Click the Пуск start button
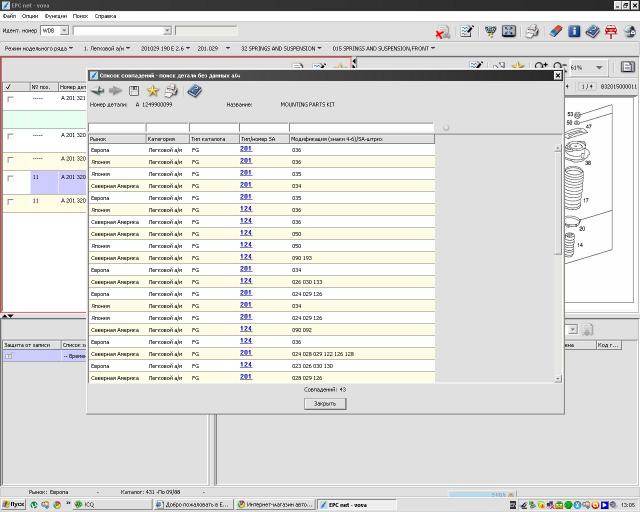This screenshot has height=512, width=640. (13, 505)
